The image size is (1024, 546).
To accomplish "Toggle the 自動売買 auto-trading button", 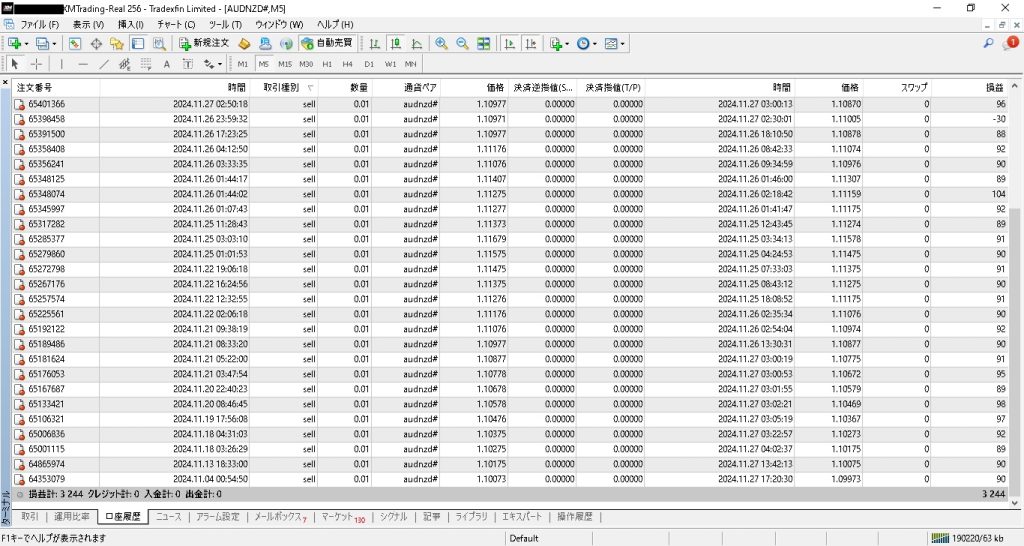I will 327,44.
